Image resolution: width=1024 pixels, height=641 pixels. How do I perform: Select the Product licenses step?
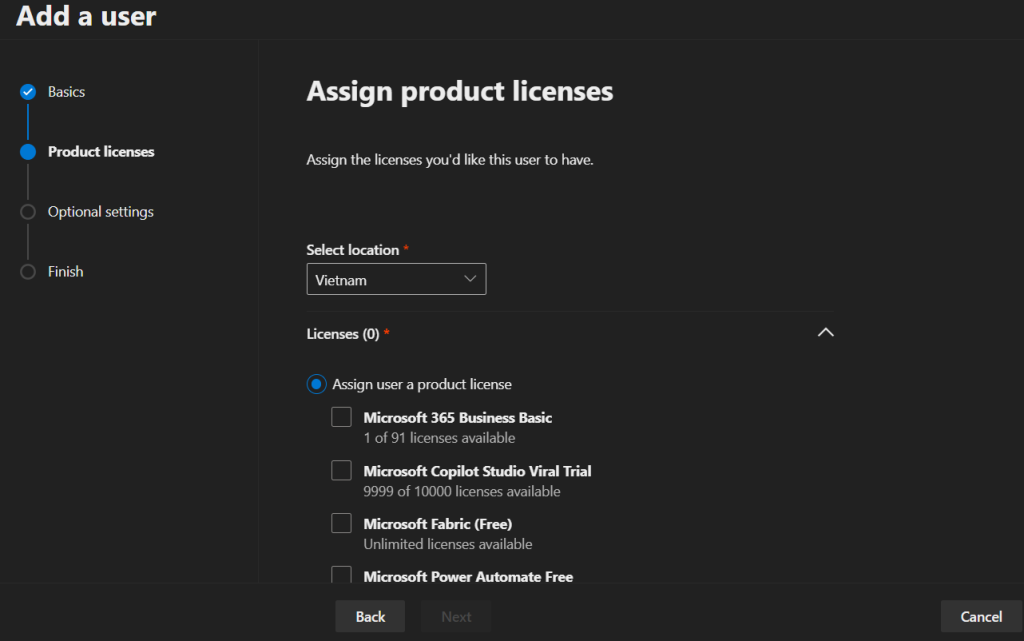[x=101, y=152]
